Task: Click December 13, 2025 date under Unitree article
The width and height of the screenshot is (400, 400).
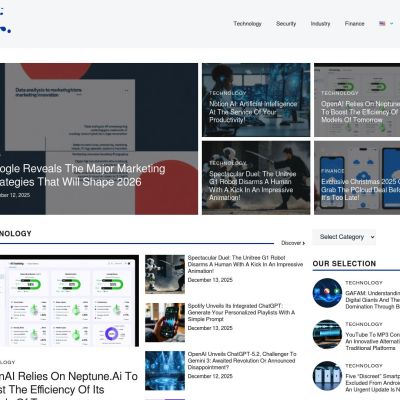Action: 210,280
